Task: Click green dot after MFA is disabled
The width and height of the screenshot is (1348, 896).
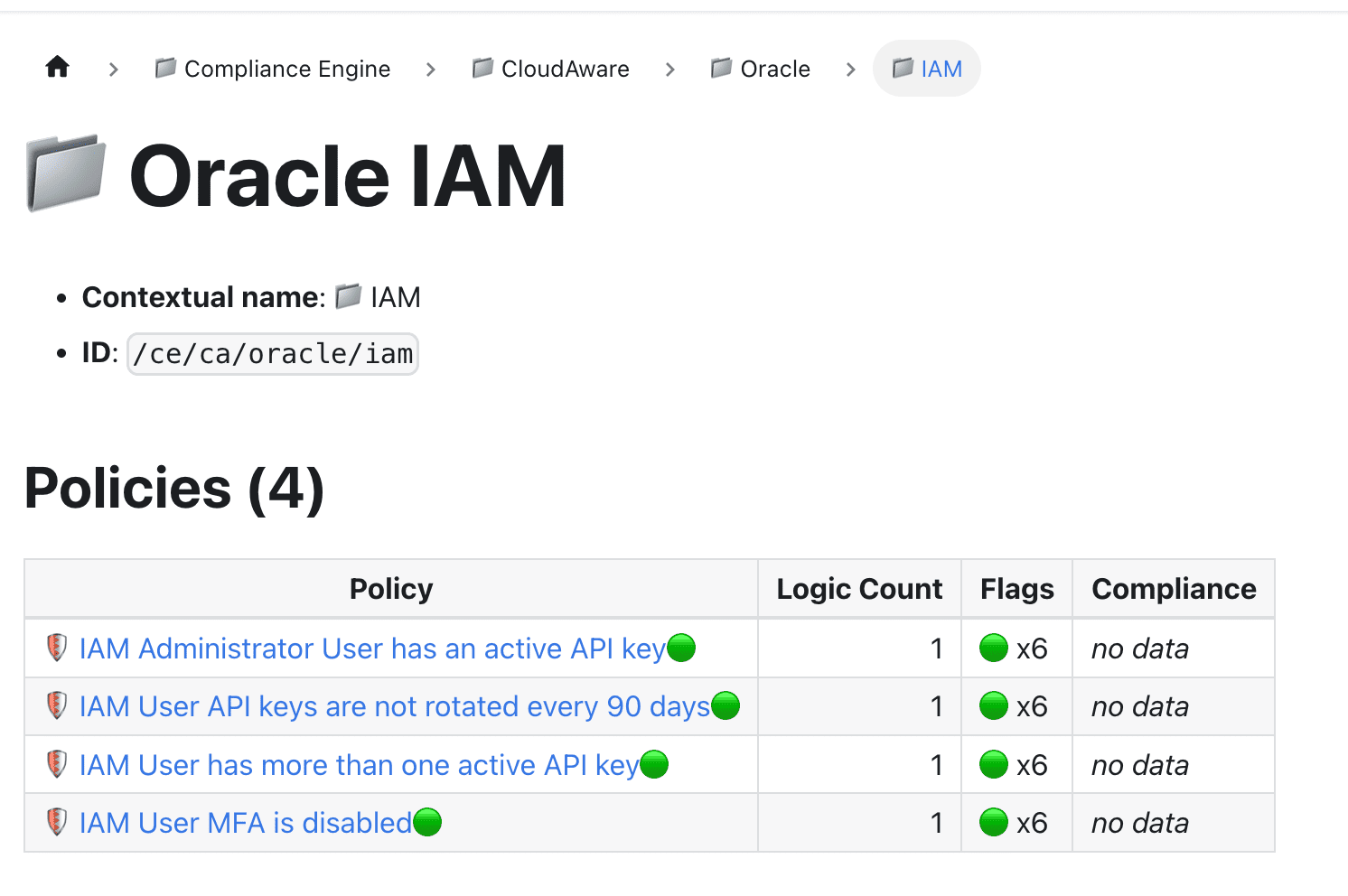Action: 427,822
